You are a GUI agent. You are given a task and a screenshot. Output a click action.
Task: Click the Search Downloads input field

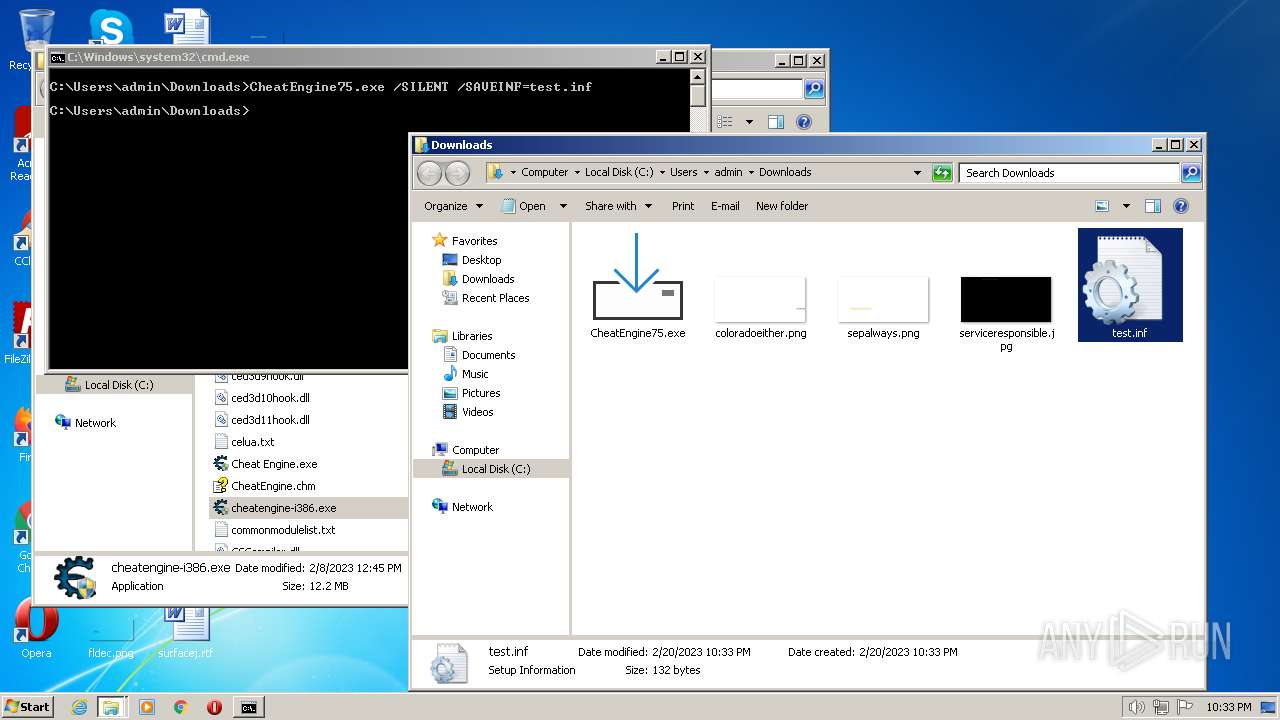[1069, 173]
